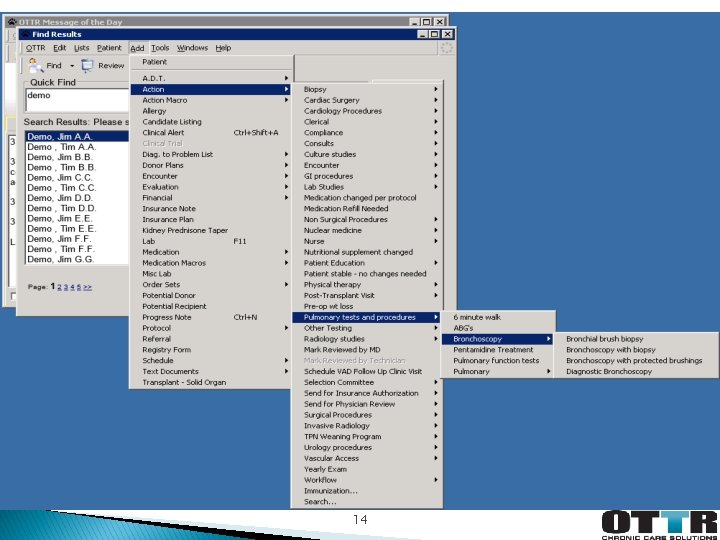
Task: Choose Patient in the Add menu
Action: click(211, 62)
